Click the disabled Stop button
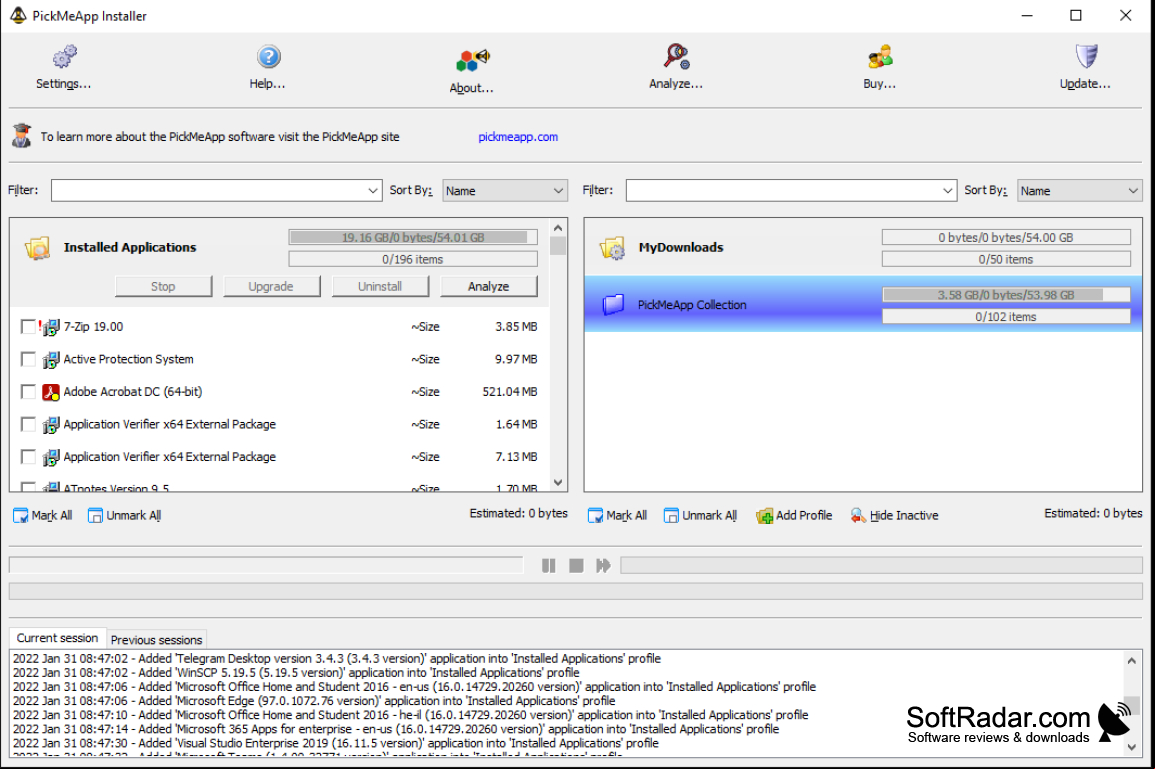The width and height of the screenshot is (1155, 769). tap(163, 287)
